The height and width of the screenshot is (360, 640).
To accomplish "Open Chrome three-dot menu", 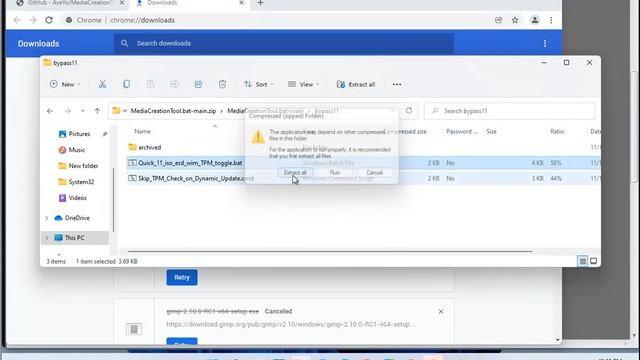I will tap(551, 20).
